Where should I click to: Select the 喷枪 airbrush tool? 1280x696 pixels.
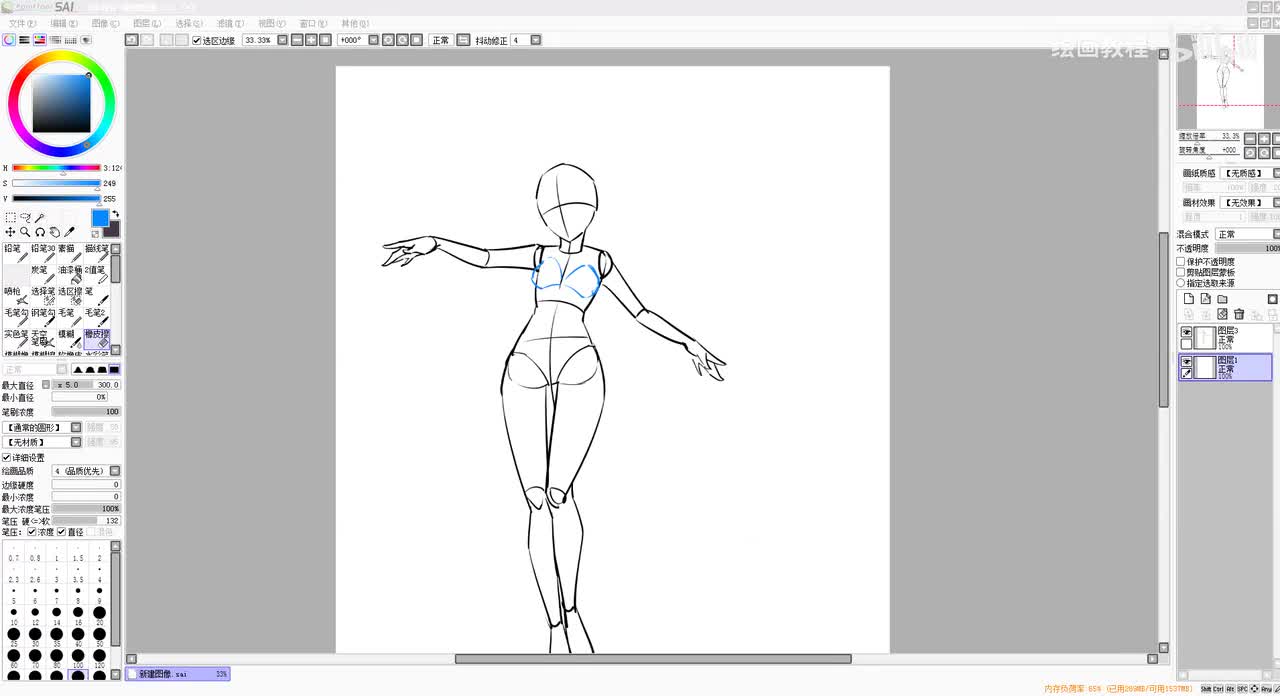click(15, 296)
